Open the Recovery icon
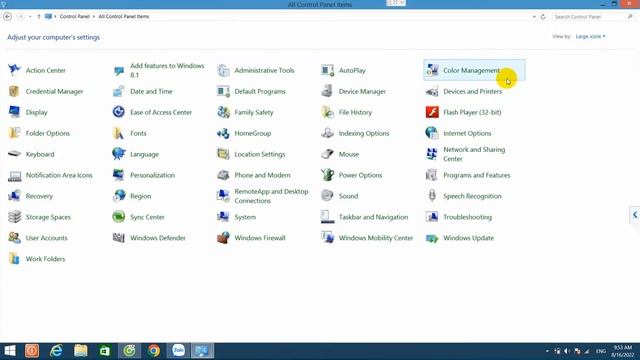The width and height of the screenshot is (640, 360). [x=14, y=196]
